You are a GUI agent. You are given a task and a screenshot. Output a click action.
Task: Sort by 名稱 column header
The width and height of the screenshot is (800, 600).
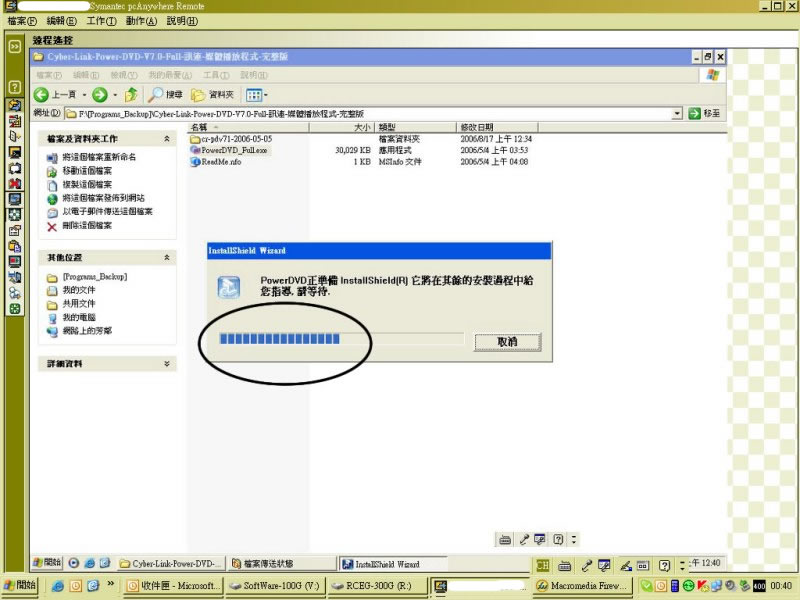248,127
